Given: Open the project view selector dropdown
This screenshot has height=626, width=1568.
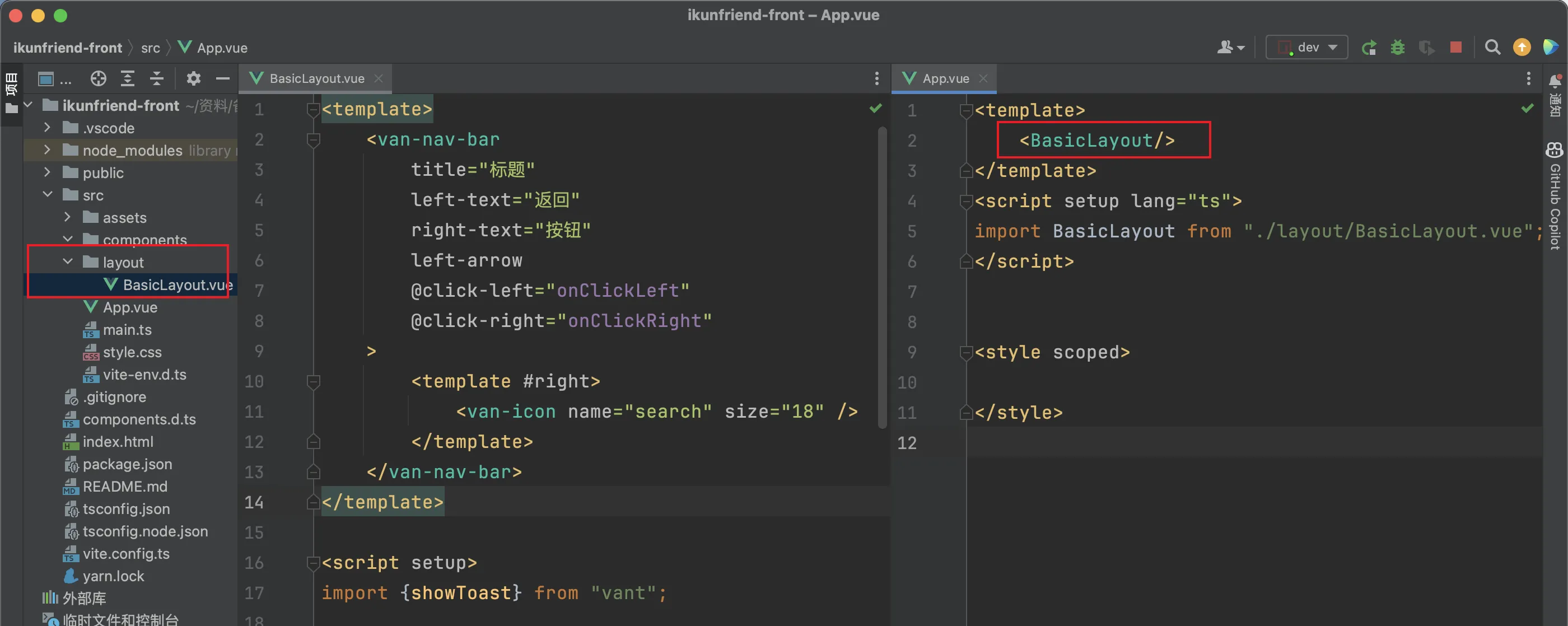Looking at the screenshot, I should [x=54, y=79].
